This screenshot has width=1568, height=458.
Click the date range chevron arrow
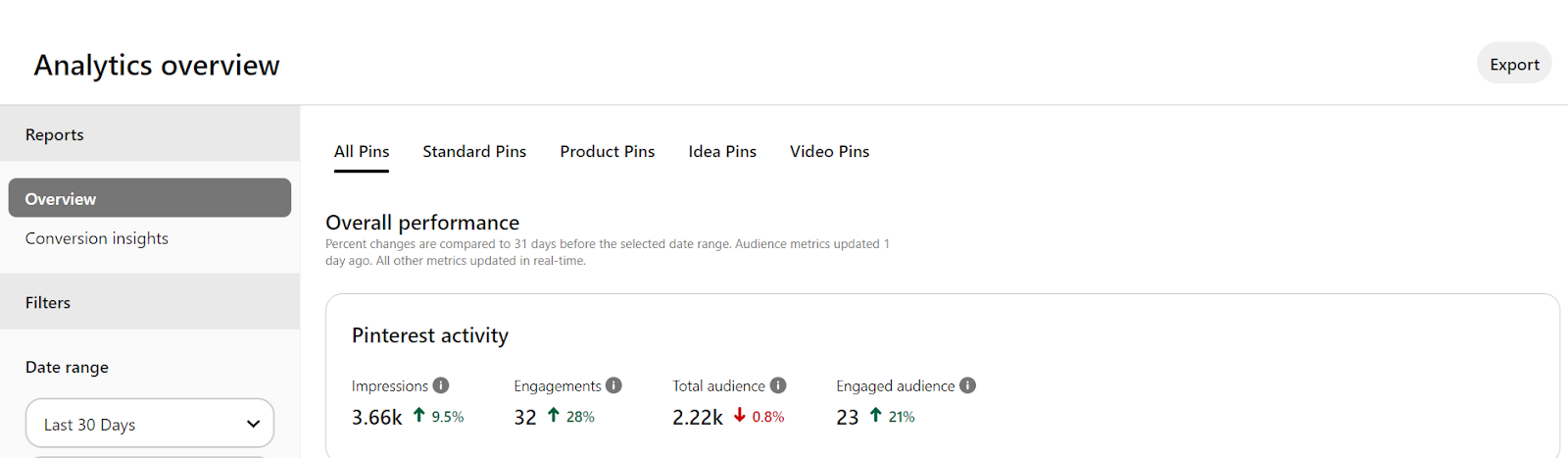click(x=253, y=425)
